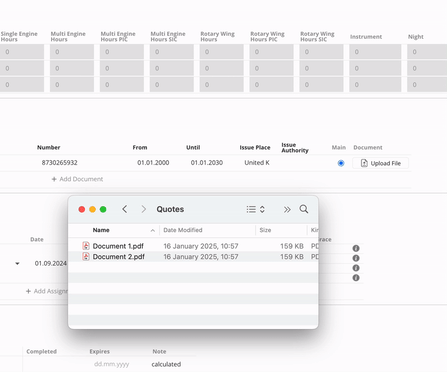Click the modified date of Document 2.pdf
This screenshot has width=447, height=372.
click(201, 257)
